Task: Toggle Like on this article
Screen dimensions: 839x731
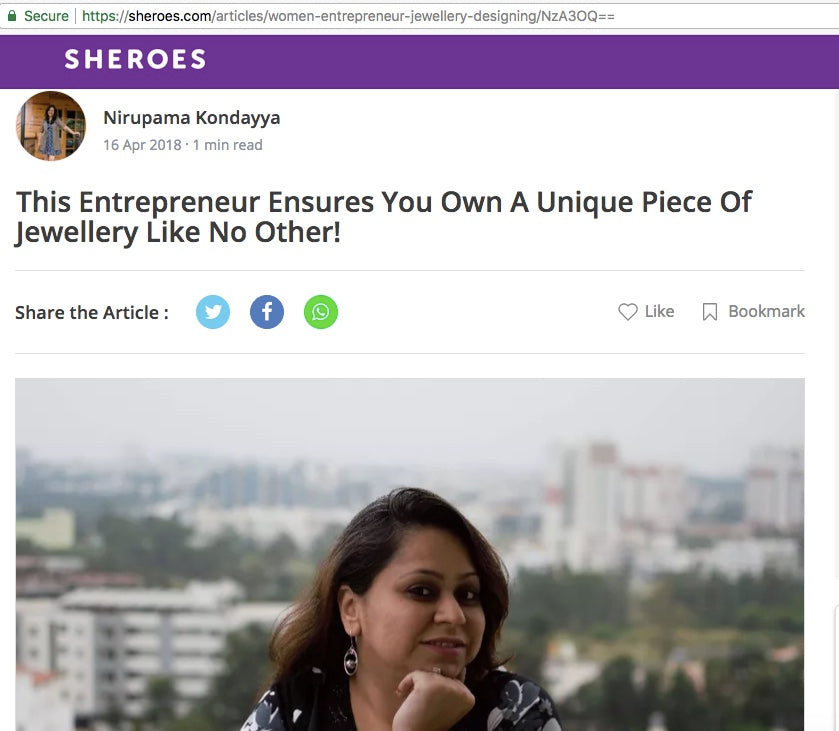Action: (646, 311)
